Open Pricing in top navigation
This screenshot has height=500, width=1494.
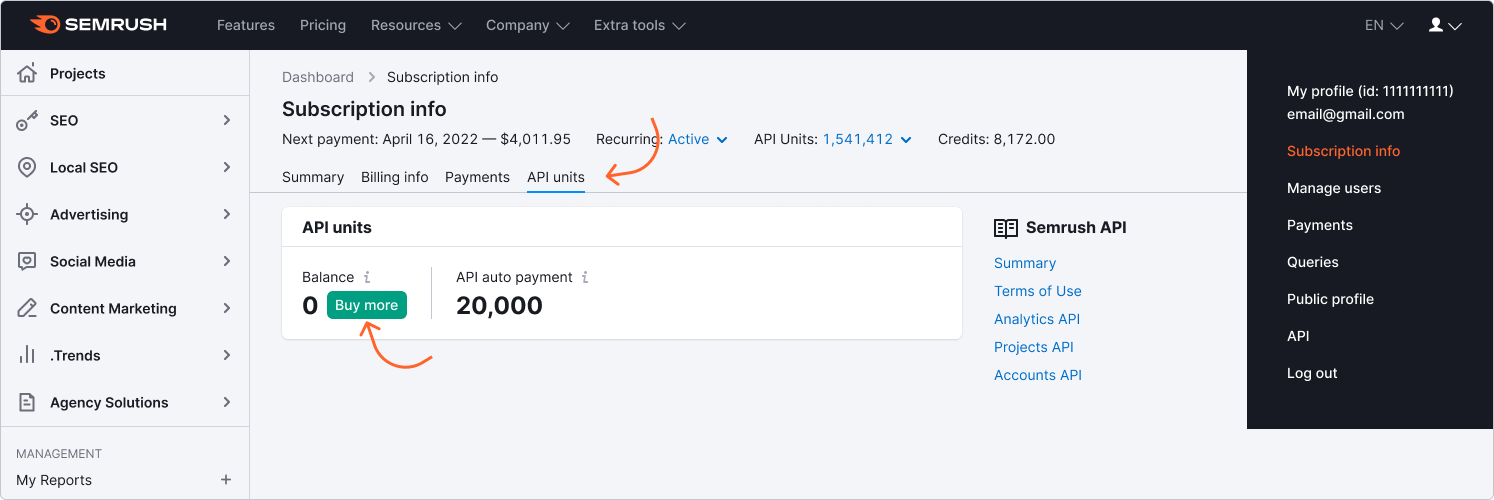[323, 25]
